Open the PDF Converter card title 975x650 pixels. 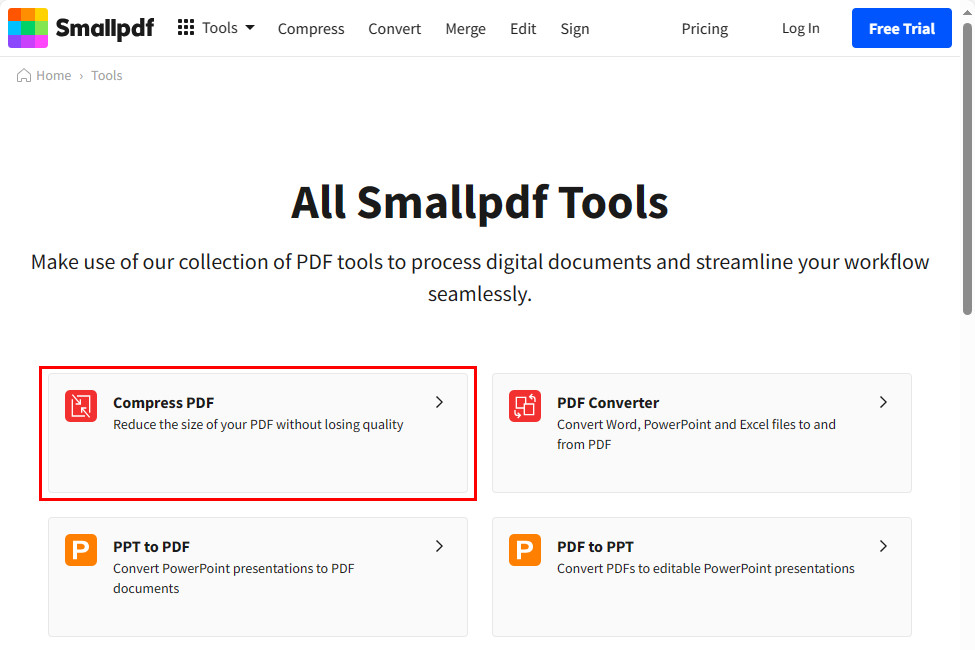608,402
